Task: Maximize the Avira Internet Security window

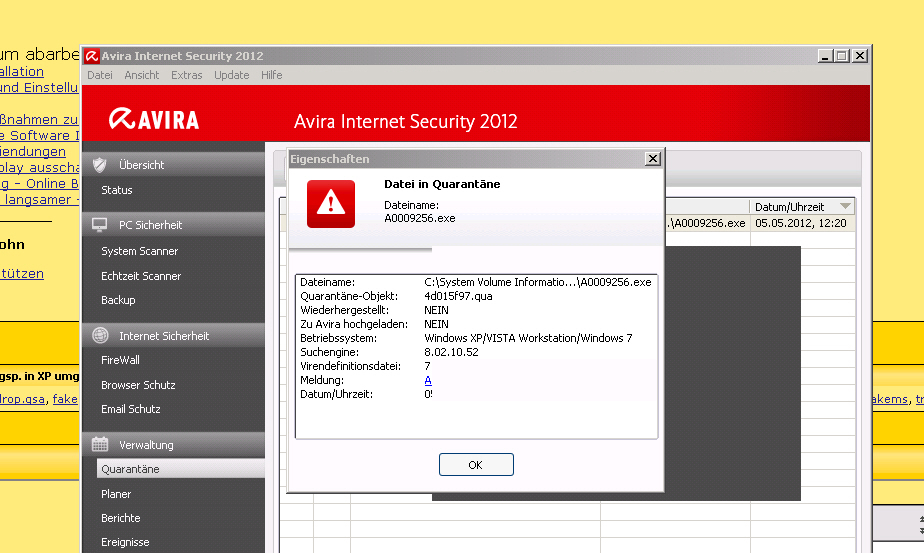Action: pyautogui.click(x=842, y=55)
